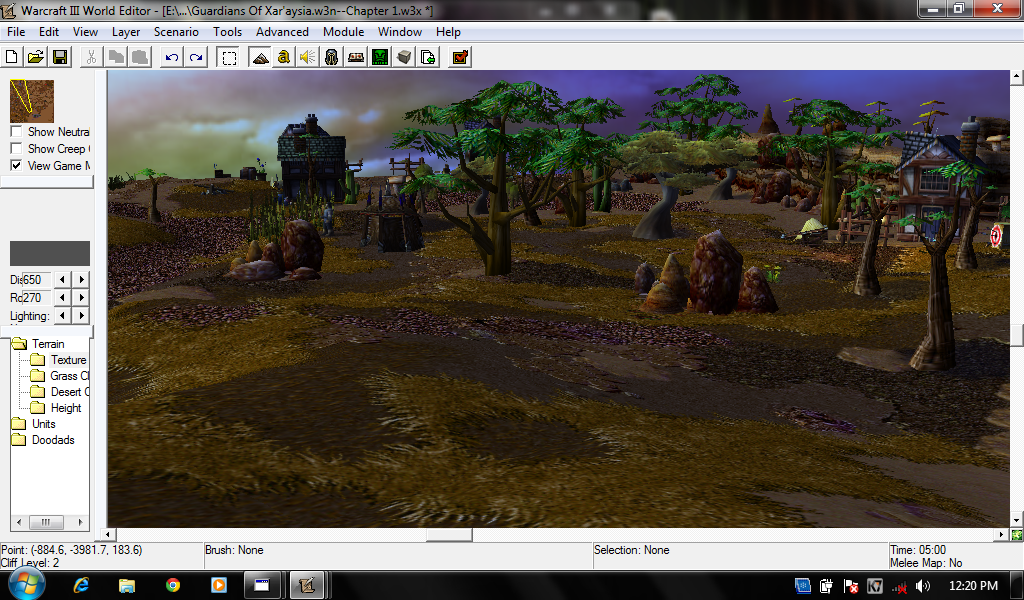The width and height of the screenshot is (1024, 600).
Task: Open the Sound Editor module
Action: [x=308, y=57]
